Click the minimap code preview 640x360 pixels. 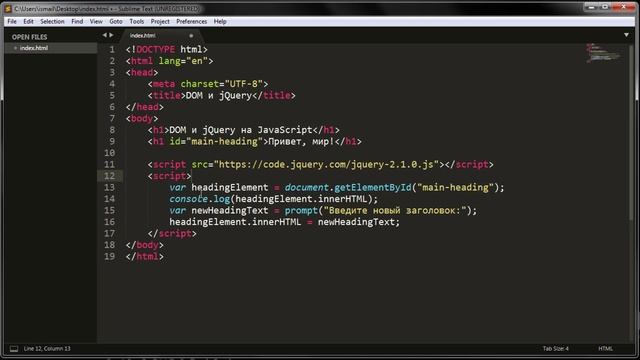603,53
